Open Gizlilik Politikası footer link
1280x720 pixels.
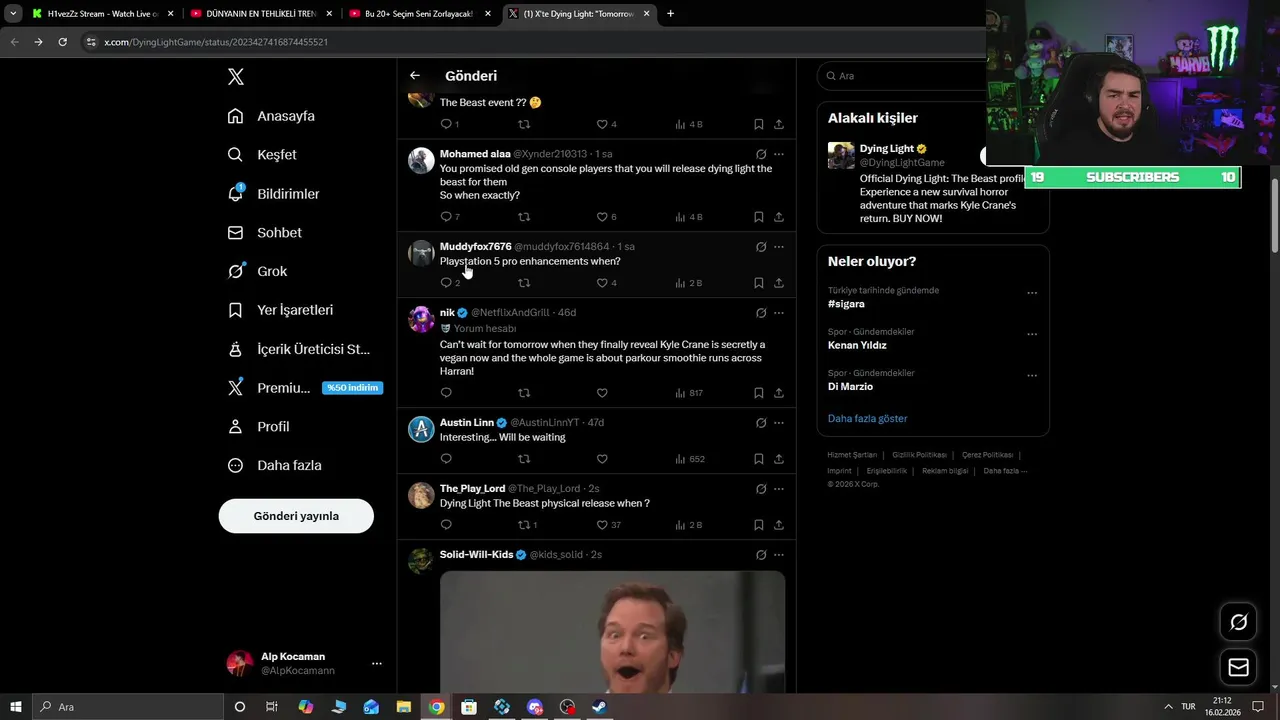[x=918, y=455]
